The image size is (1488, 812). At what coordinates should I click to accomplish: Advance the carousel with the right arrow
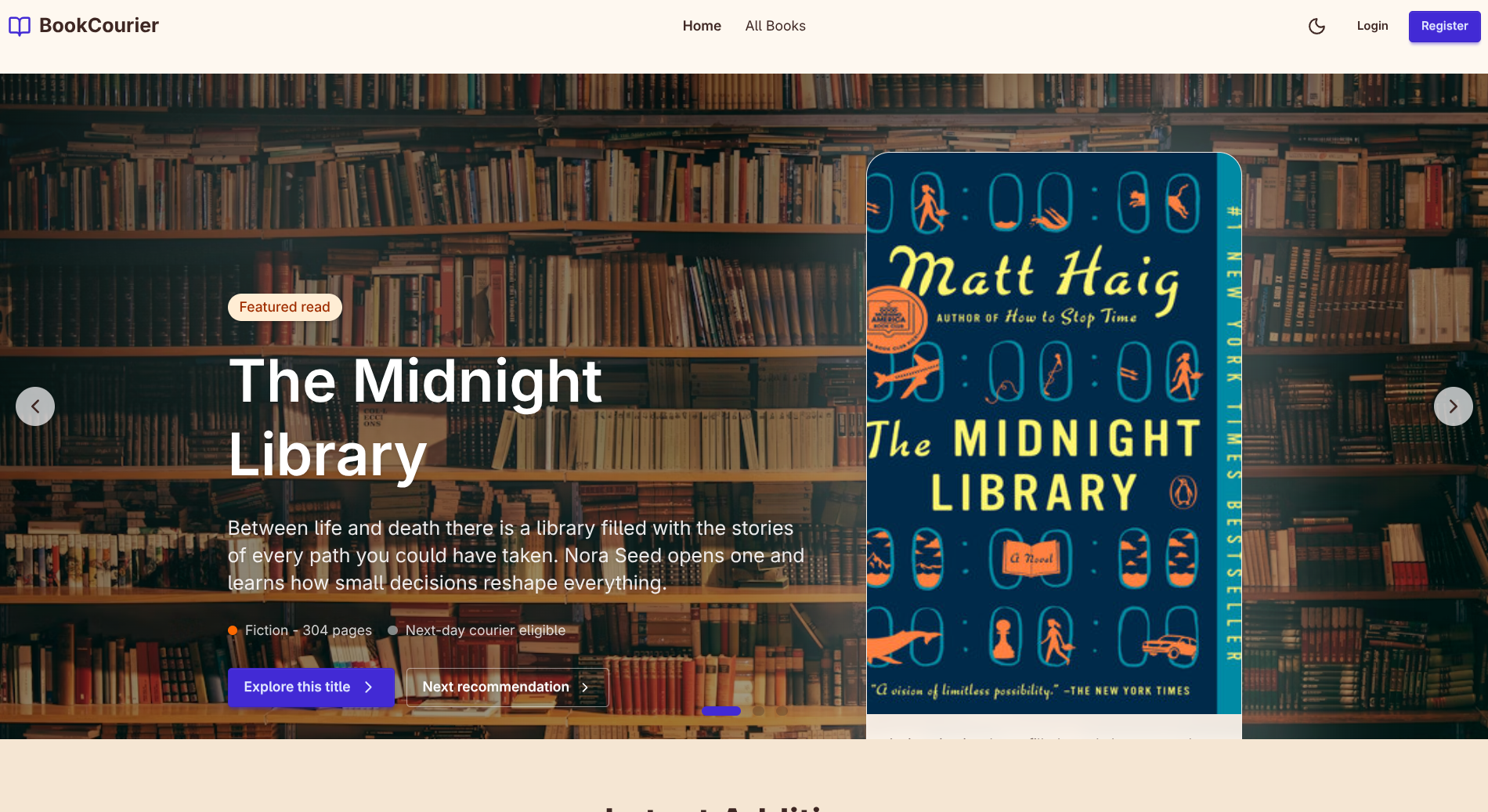(1454, 406)
